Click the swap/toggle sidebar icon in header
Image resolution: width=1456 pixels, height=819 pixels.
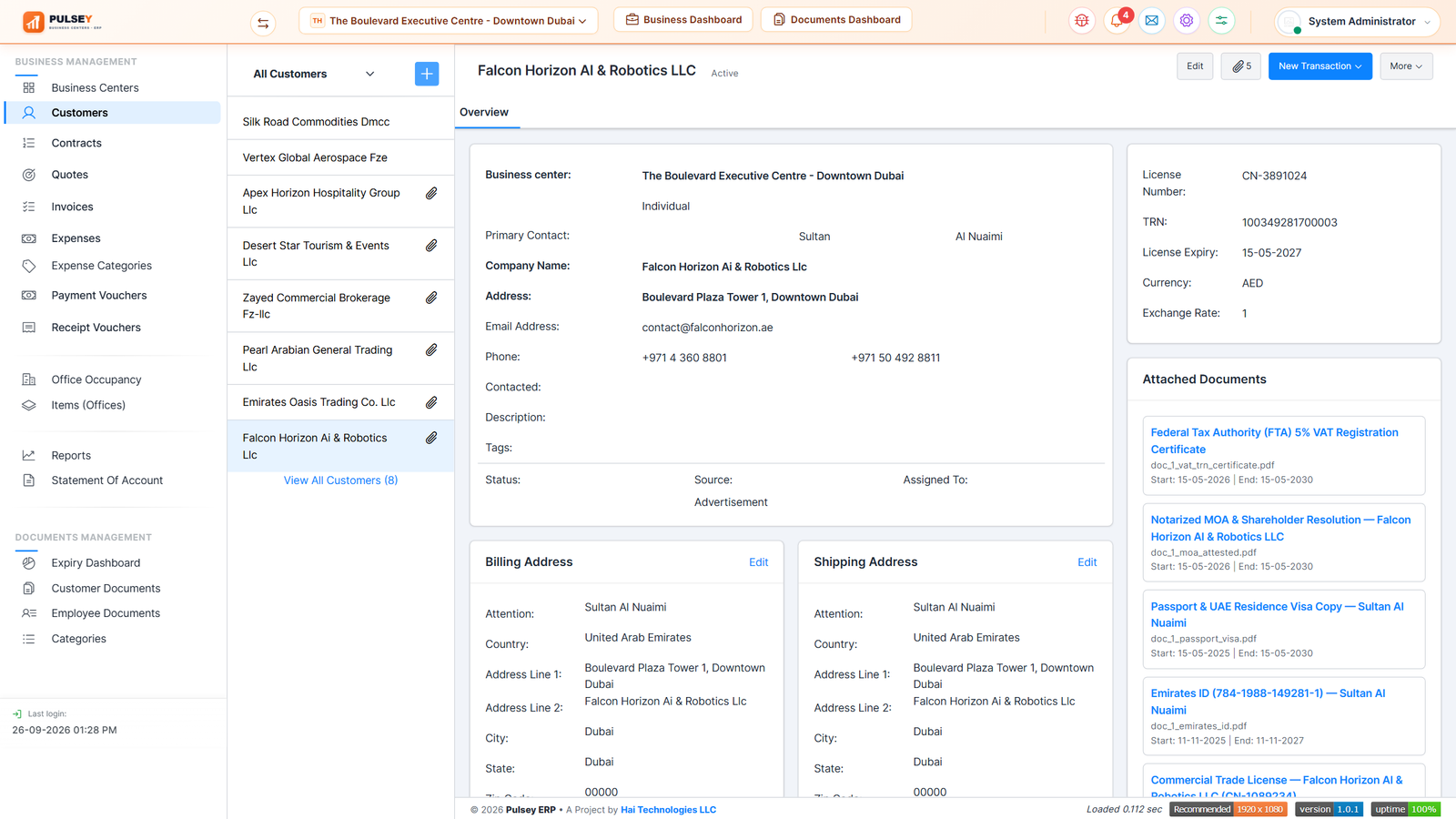click(263, 23)
